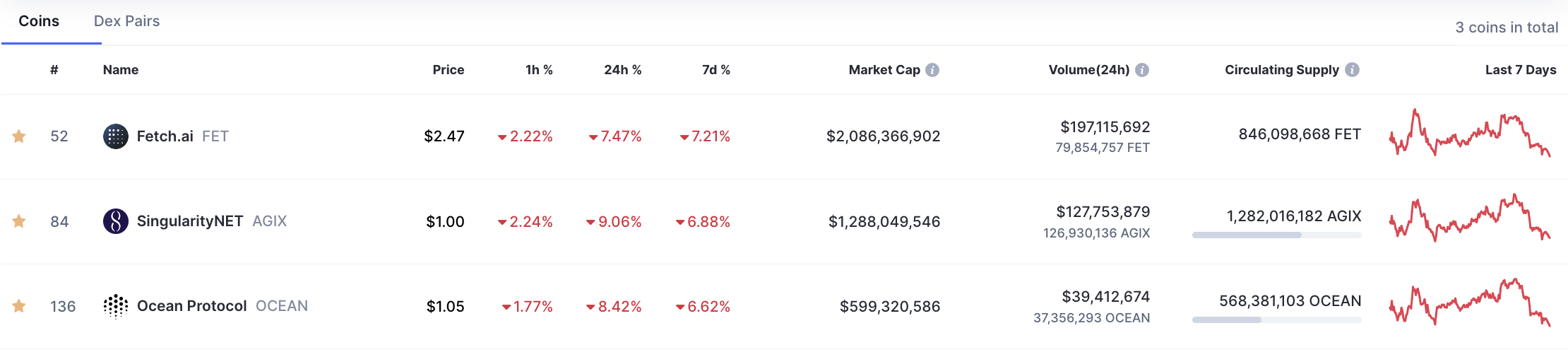1568x352 pixels.
Task: Sort the table by the Price column
Action: (x=449, y=70)
